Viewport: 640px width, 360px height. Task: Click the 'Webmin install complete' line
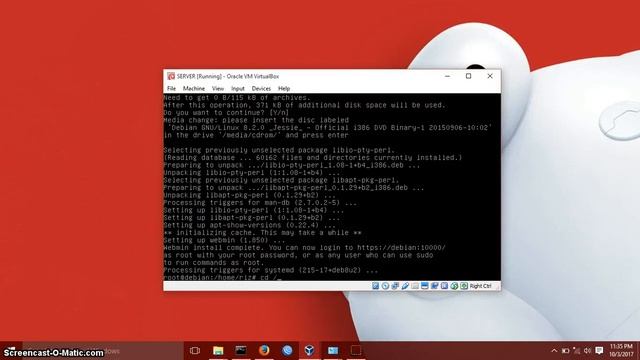pyautogui.click(x=304, y=248)
